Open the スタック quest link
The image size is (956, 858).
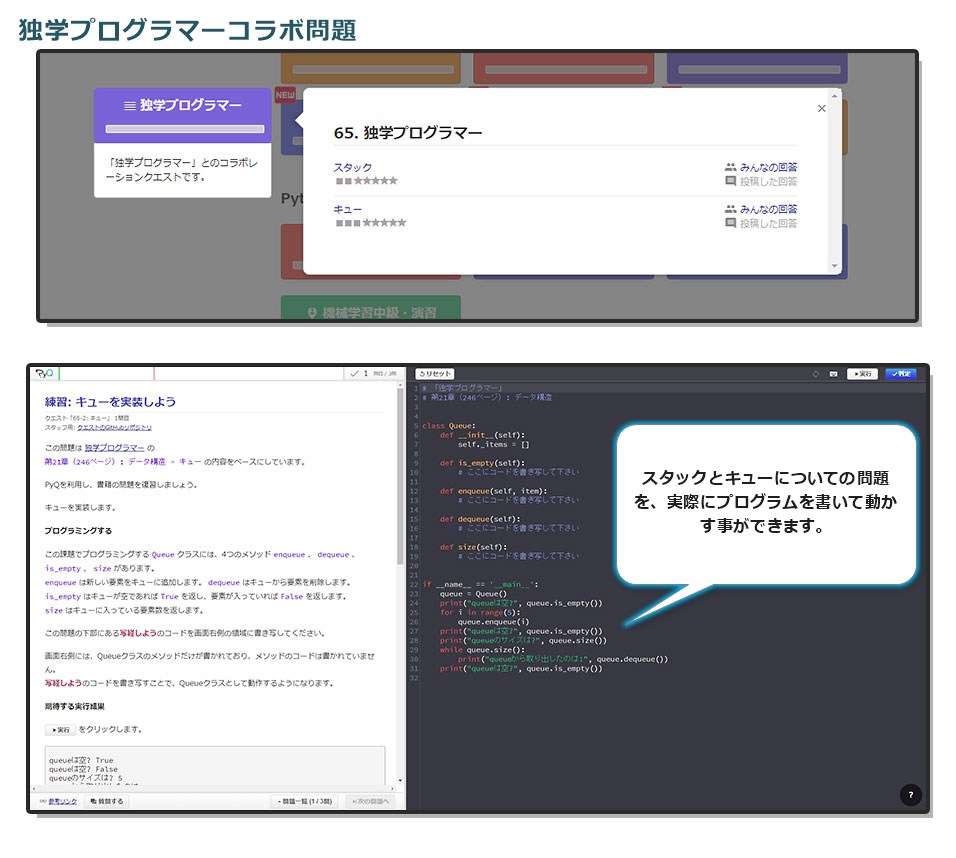tap(353, 168)
